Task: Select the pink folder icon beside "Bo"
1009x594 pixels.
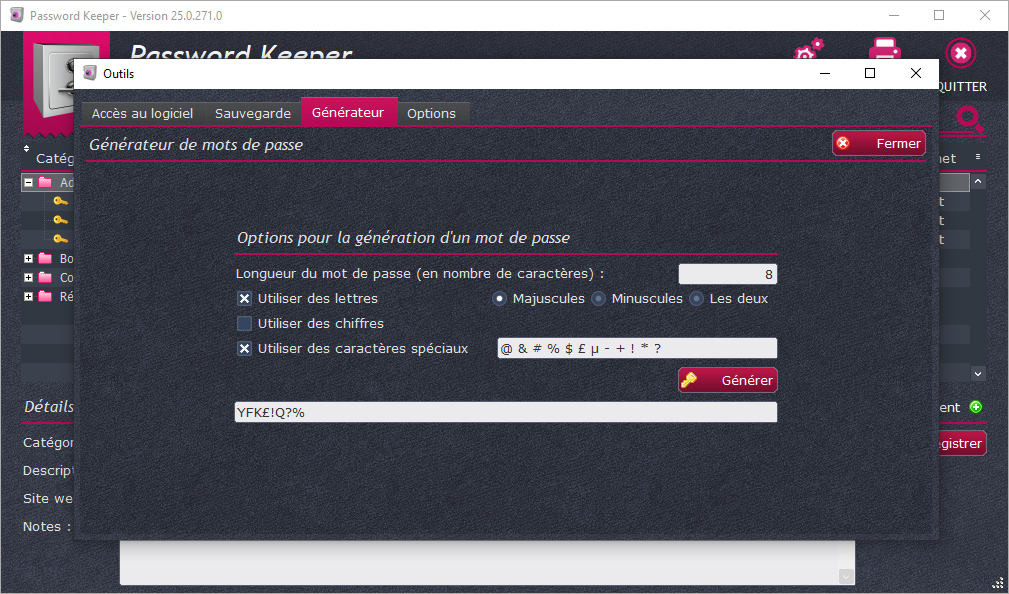Action: (x=45, y=258)
